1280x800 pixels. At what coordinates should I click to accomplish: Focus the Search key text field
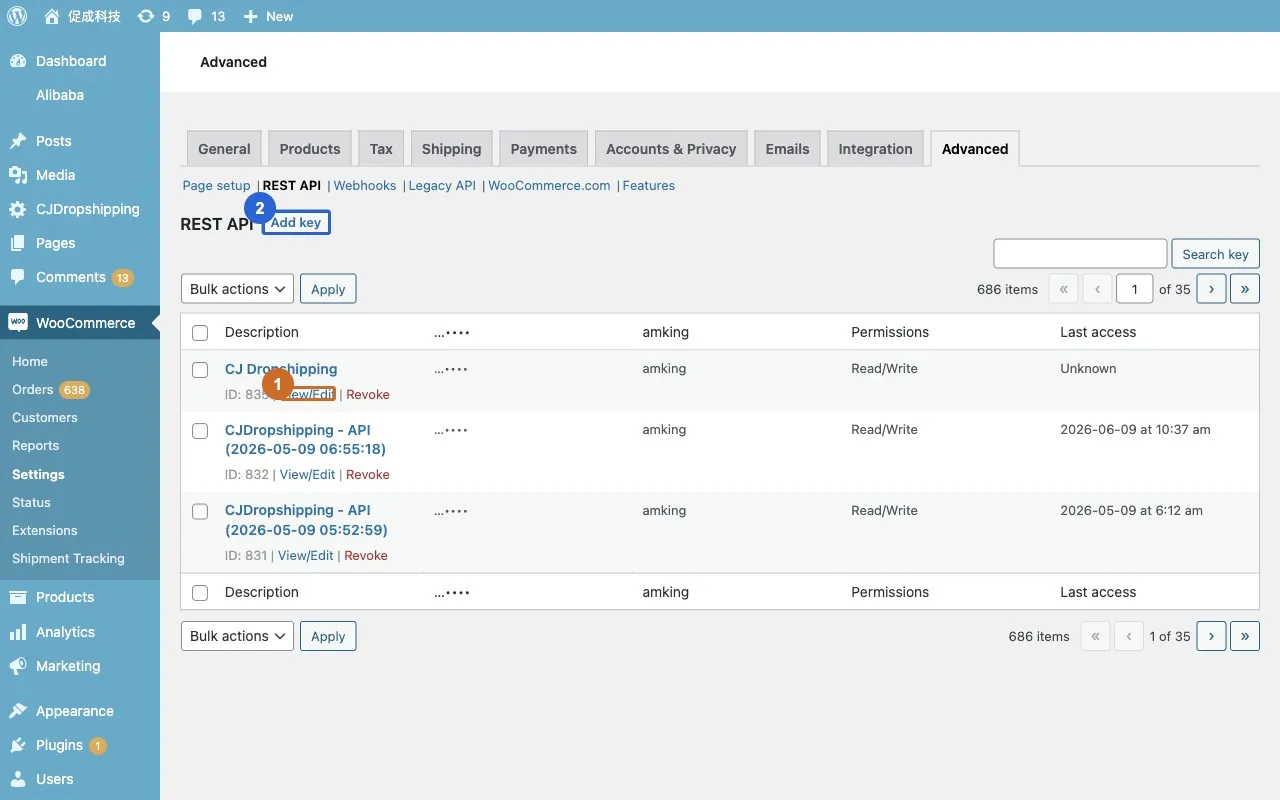point(1080,254)
